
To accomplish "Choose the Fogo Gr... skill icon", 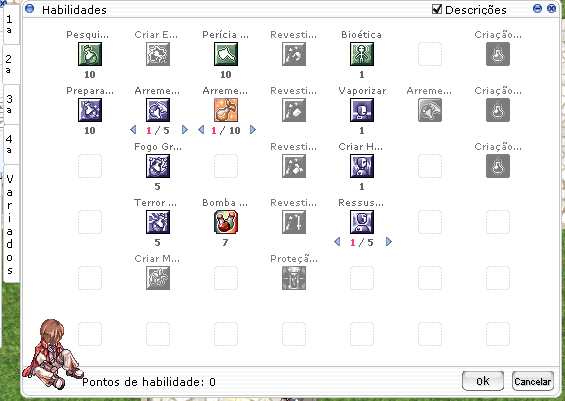I will (158, 166).
